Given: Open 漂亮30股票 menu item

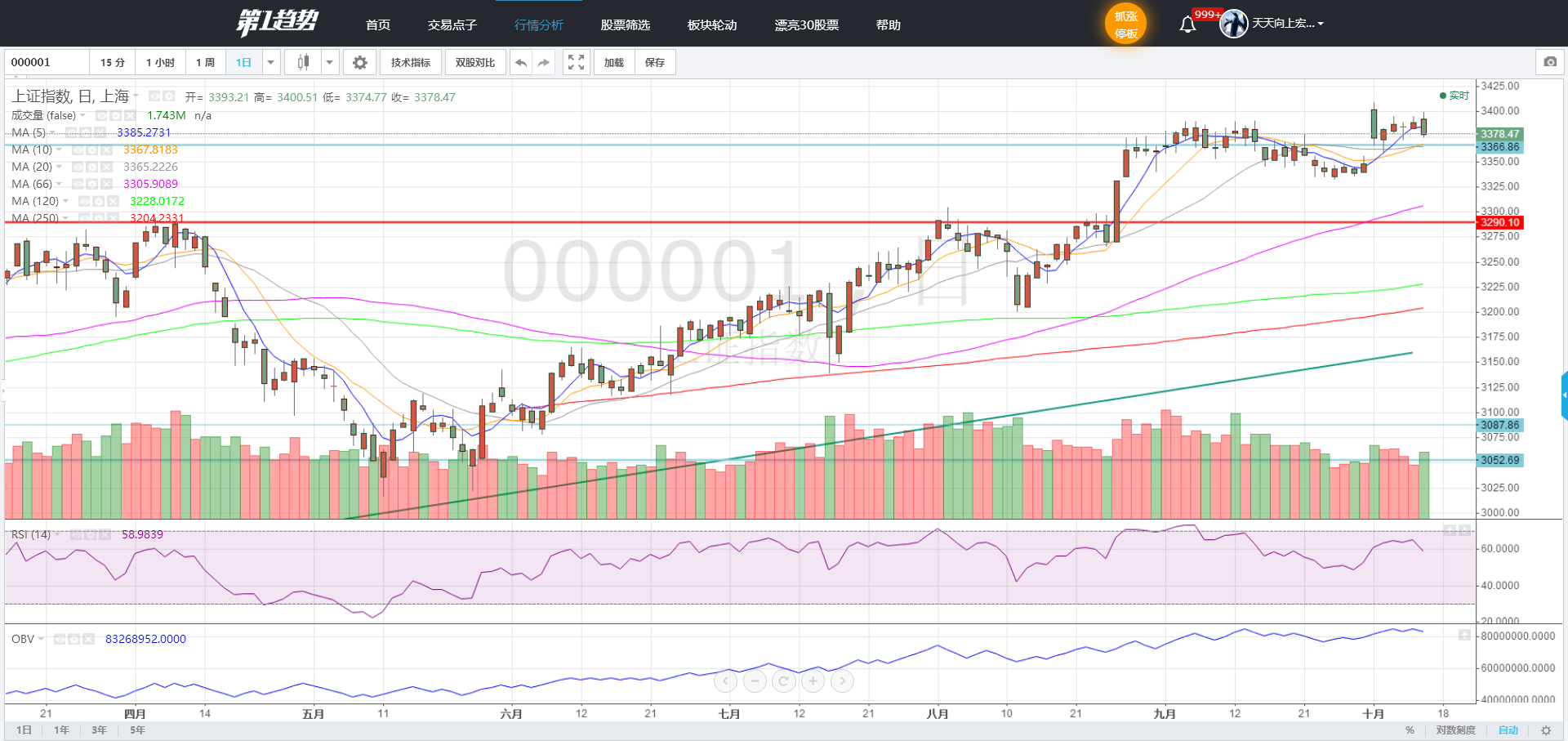Looking at the screenshot, I should coord(807,25).
